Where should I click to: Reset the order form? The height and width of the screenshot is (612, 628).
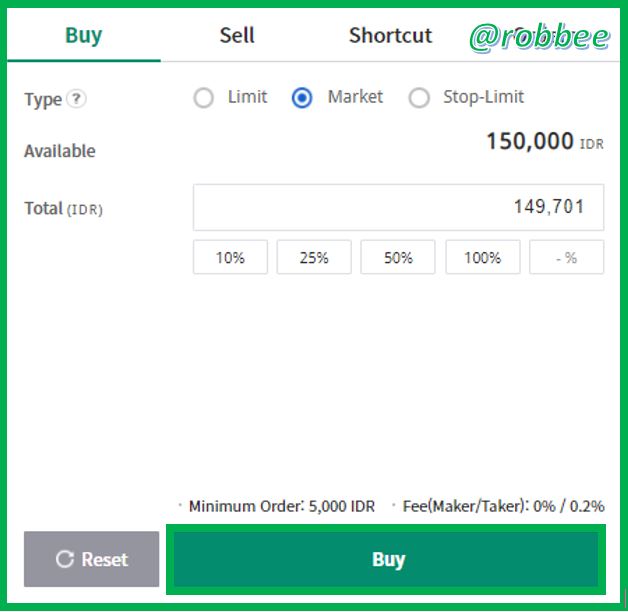pyautogui.click(x=91, y=559)
